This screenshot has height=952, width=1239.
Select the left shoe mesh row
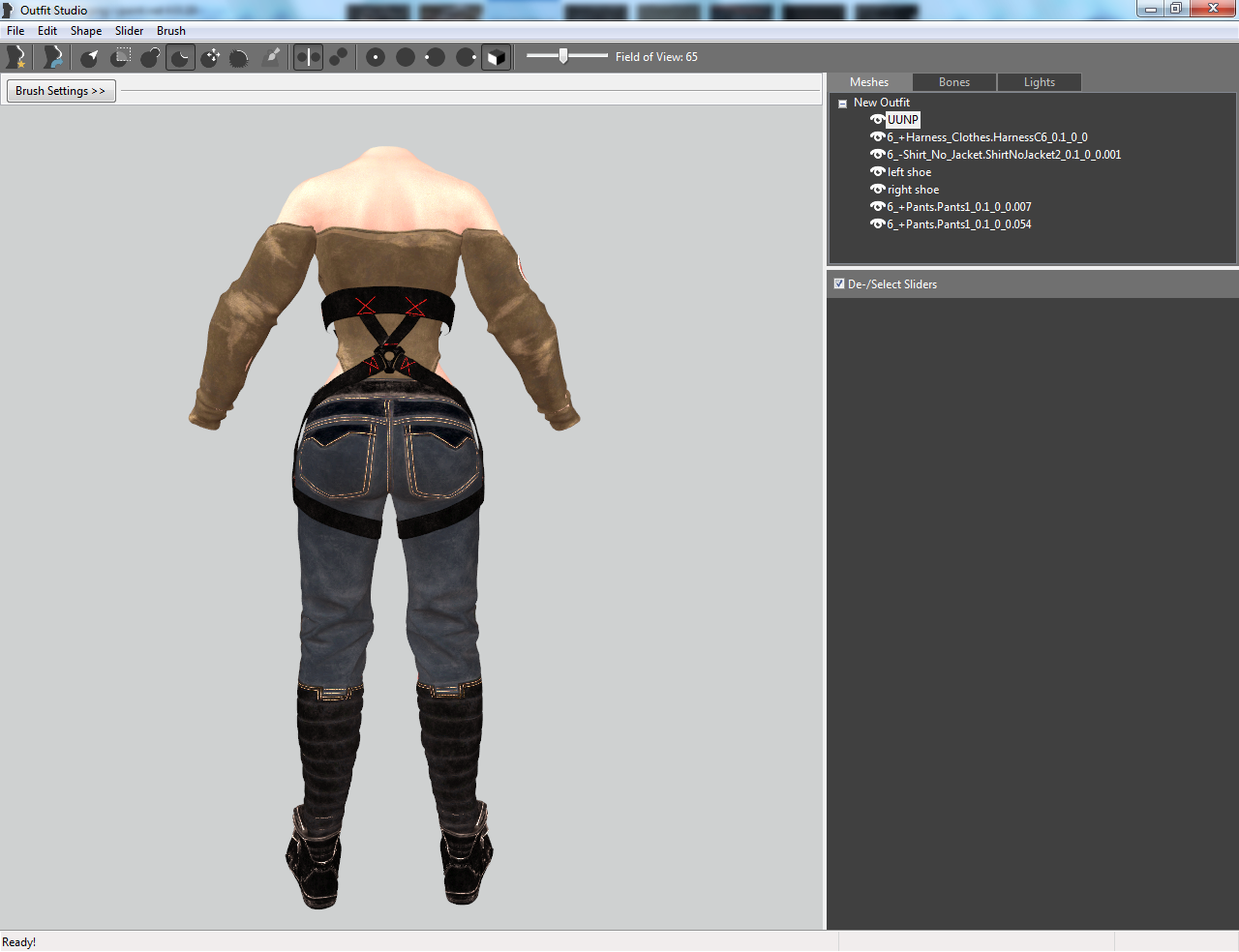[910, 172]
